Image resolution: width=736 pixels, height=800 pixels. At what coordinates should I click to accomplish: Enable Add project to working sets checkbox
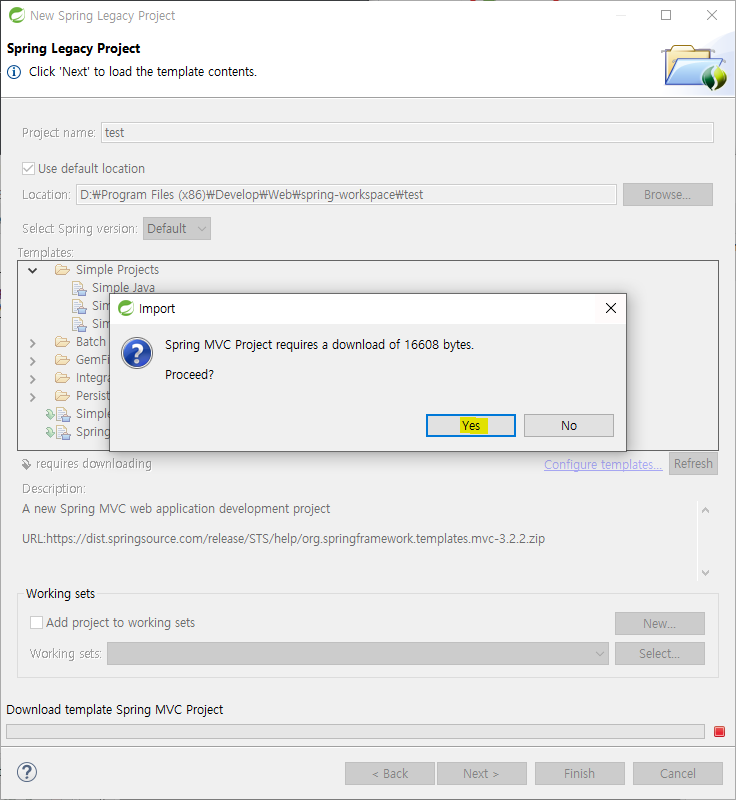[x=36, y=622]
